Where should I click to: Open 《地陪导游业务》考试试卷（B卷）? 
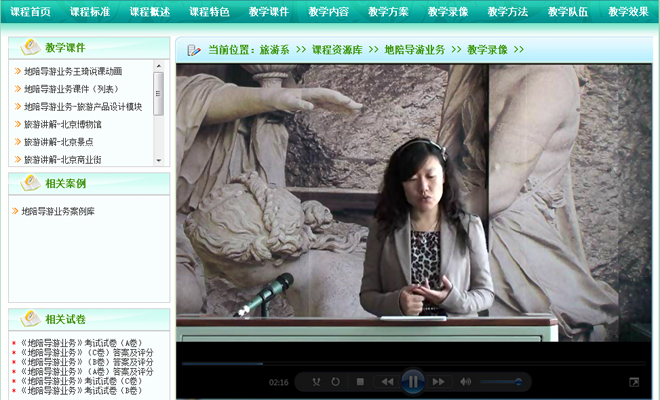click(x=82, y=391)
